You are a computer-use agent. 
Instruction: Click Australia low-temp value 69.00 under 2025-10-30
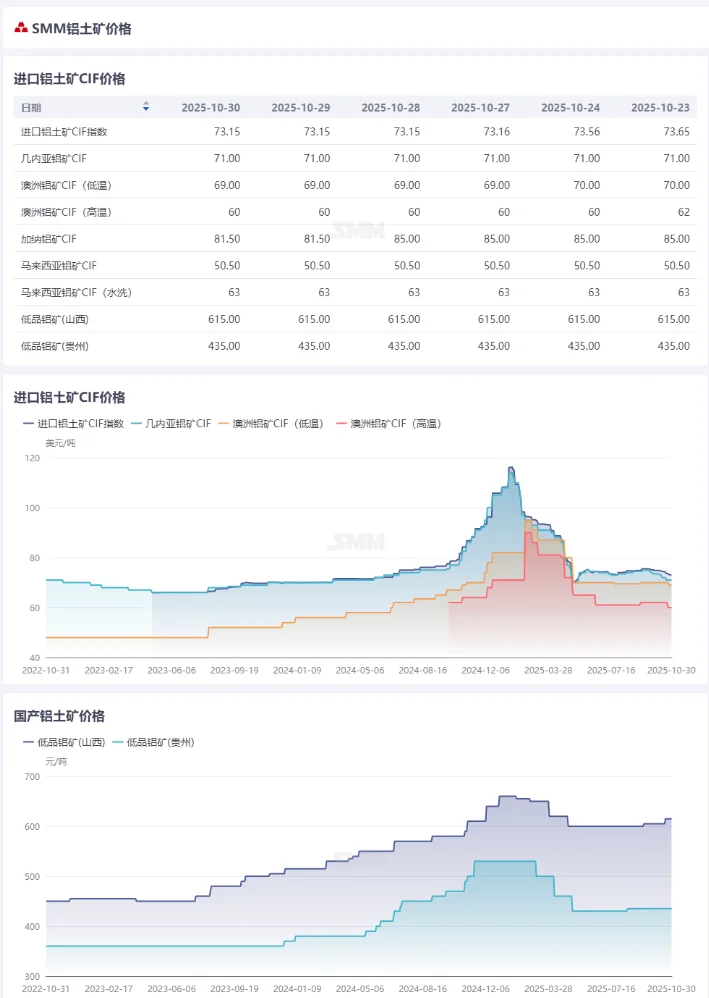(x=227, y=185)
